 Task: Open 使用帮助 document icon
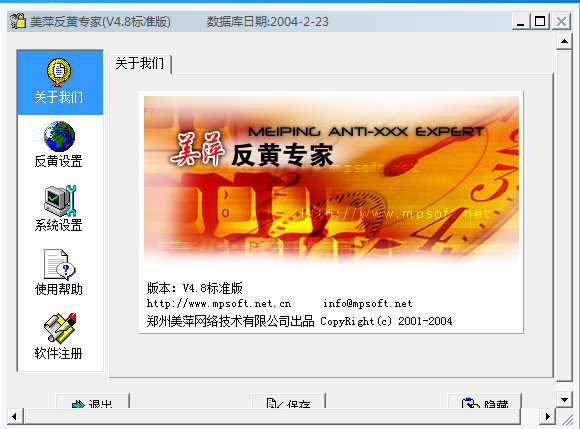point(59,264)
